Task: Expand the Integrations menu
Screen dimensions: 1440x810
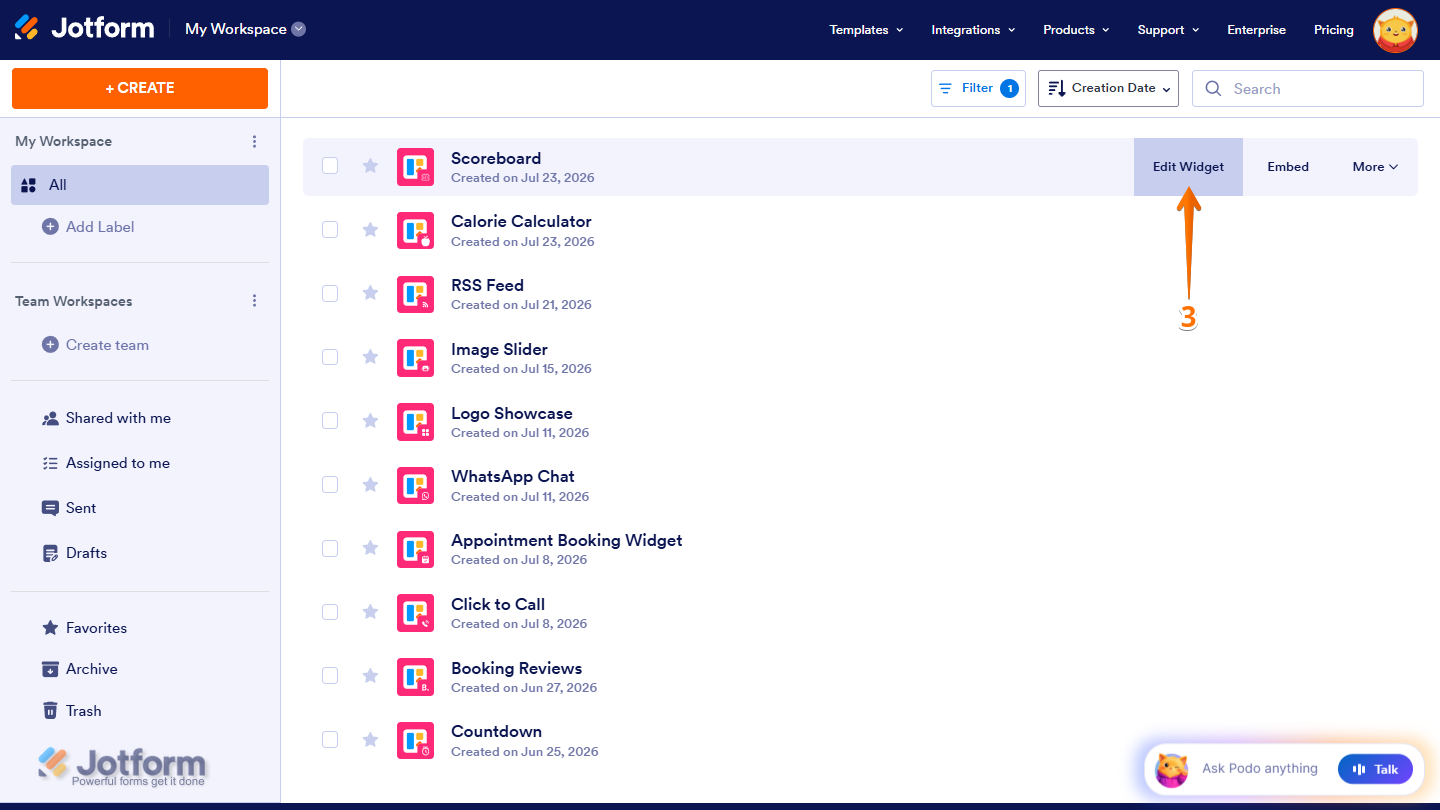Action: pyautogui.click(x=973, y=30)
